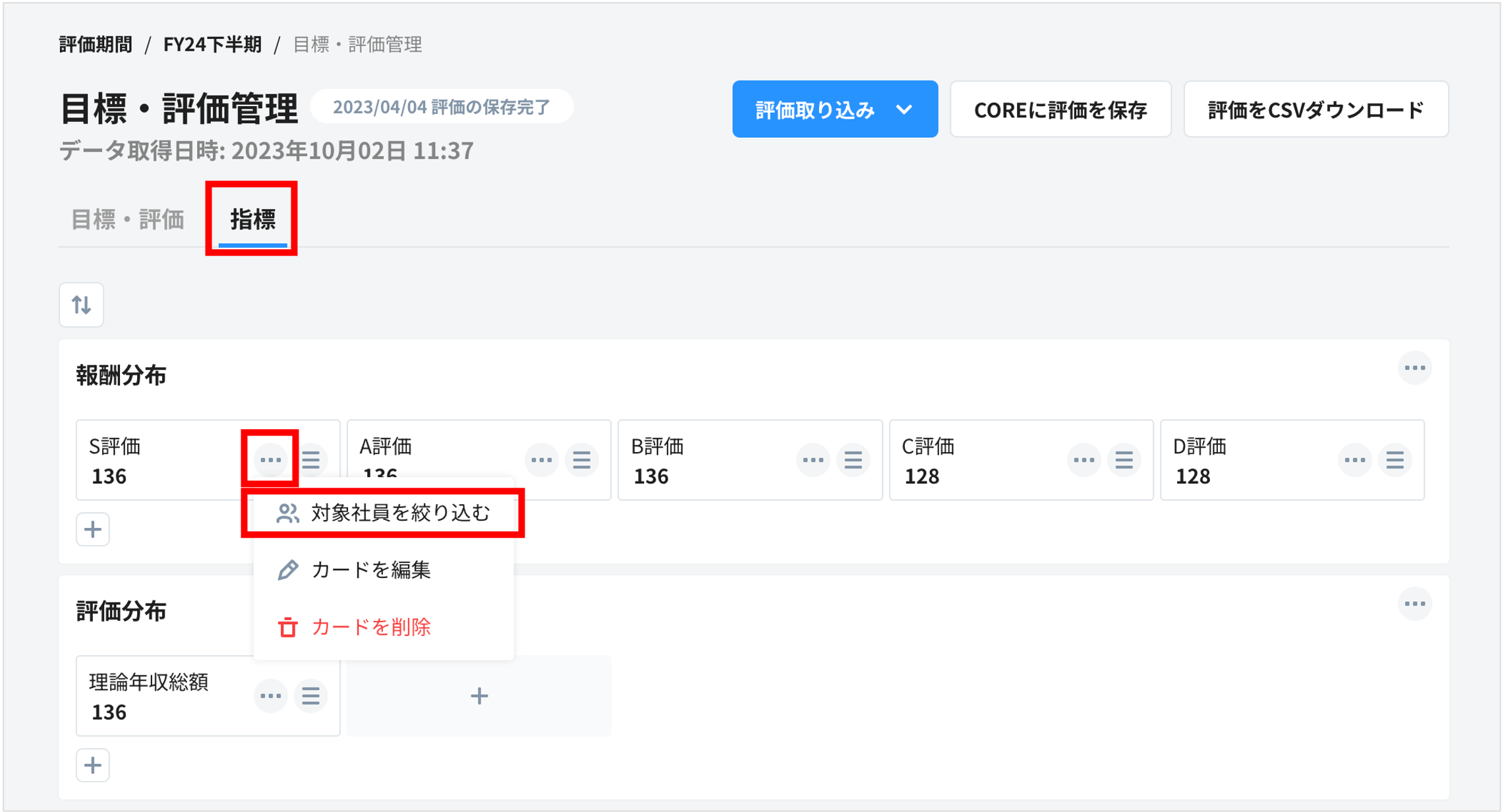1504x812 pixels.
Task: Open the 報酬分布 section's more options menu
Action: (1414, 368)
